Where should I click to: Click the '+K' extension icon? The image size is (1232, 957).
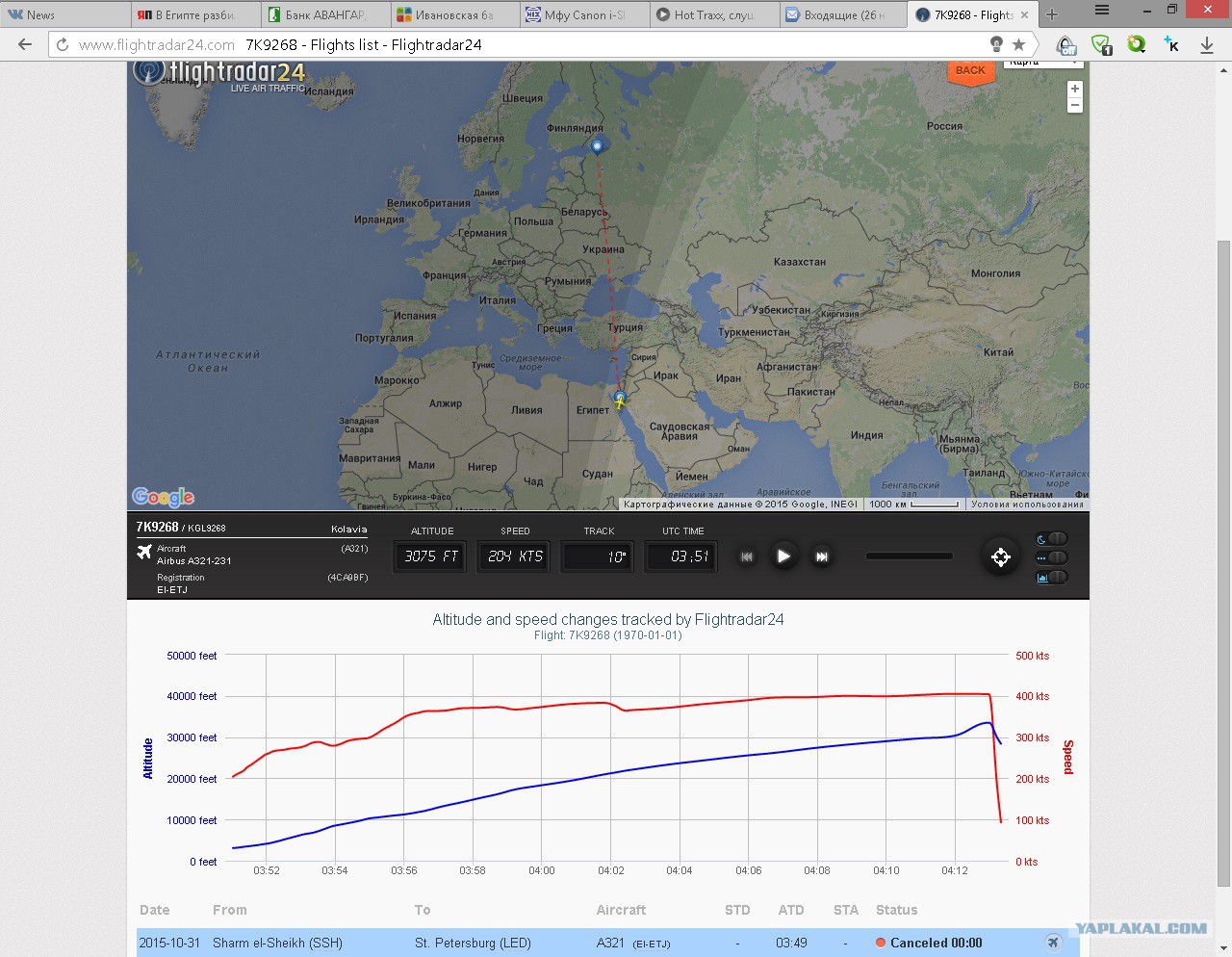[x=1171, y=44]
